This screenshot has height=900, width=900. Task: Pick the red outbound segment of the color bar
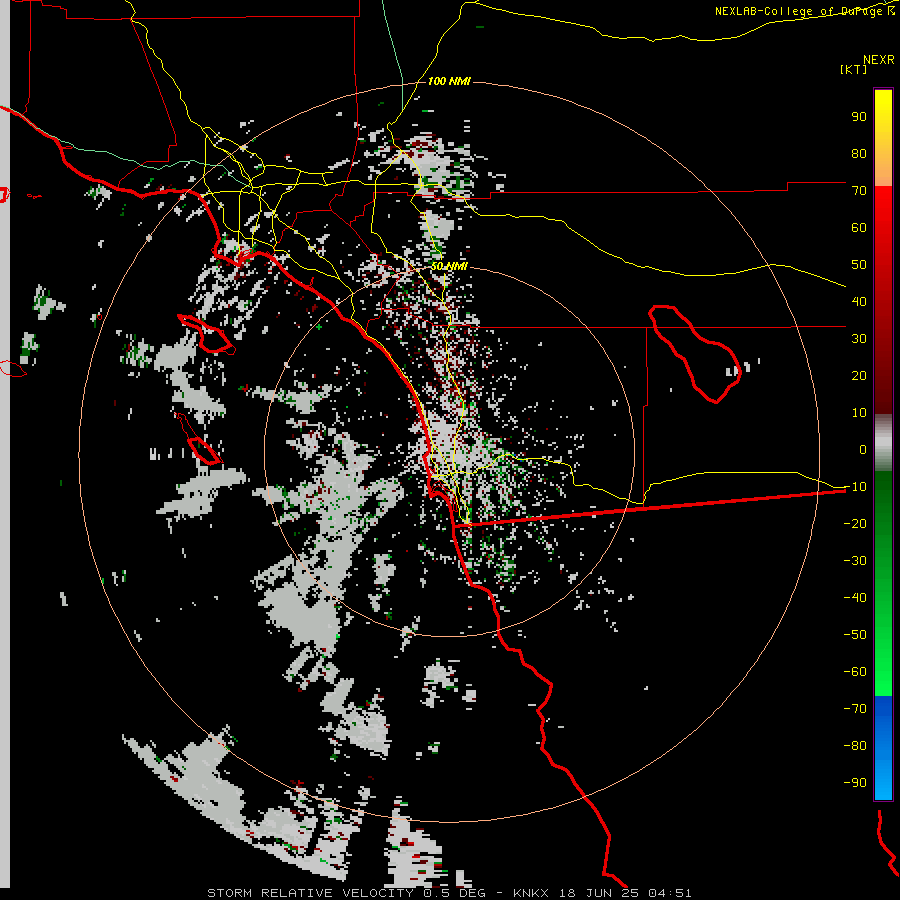(883, 300)
